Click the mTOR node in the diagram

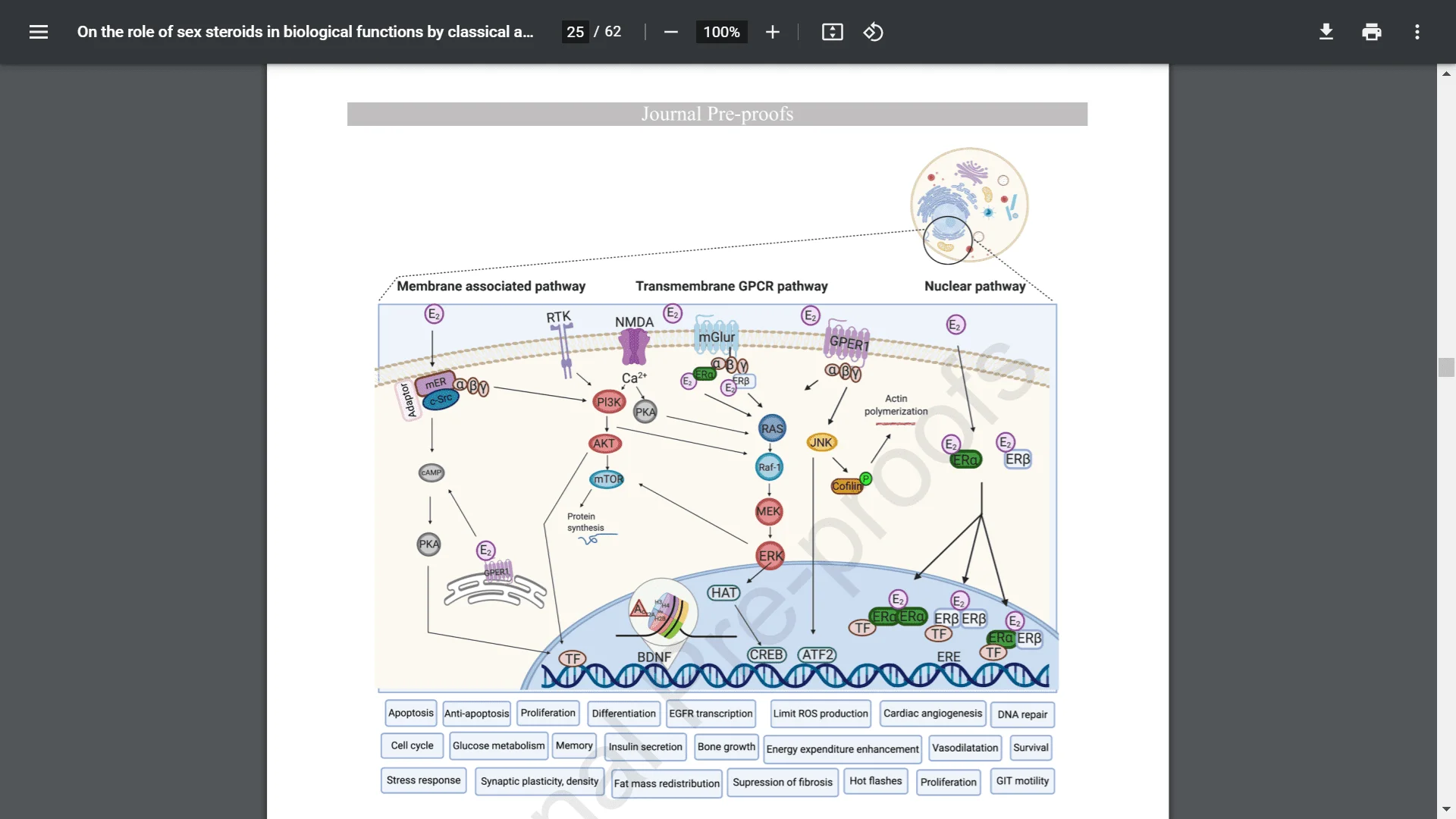[x=607, y=479]
